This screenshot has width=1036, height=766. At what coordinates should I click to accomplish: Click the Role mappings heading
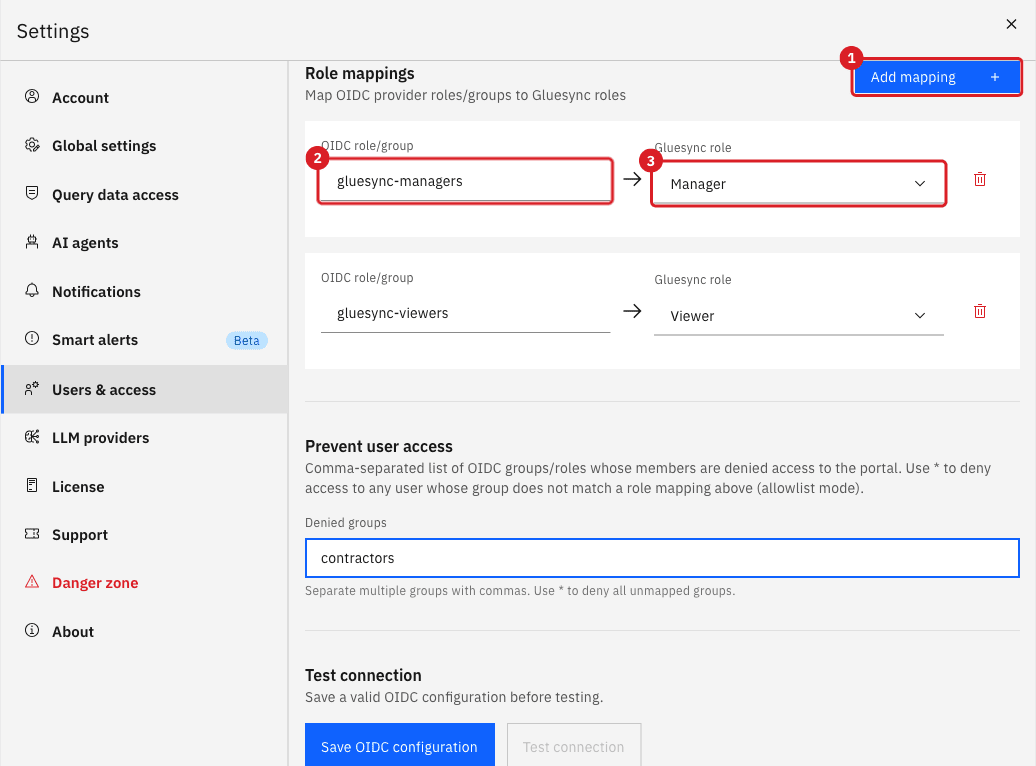359,73
